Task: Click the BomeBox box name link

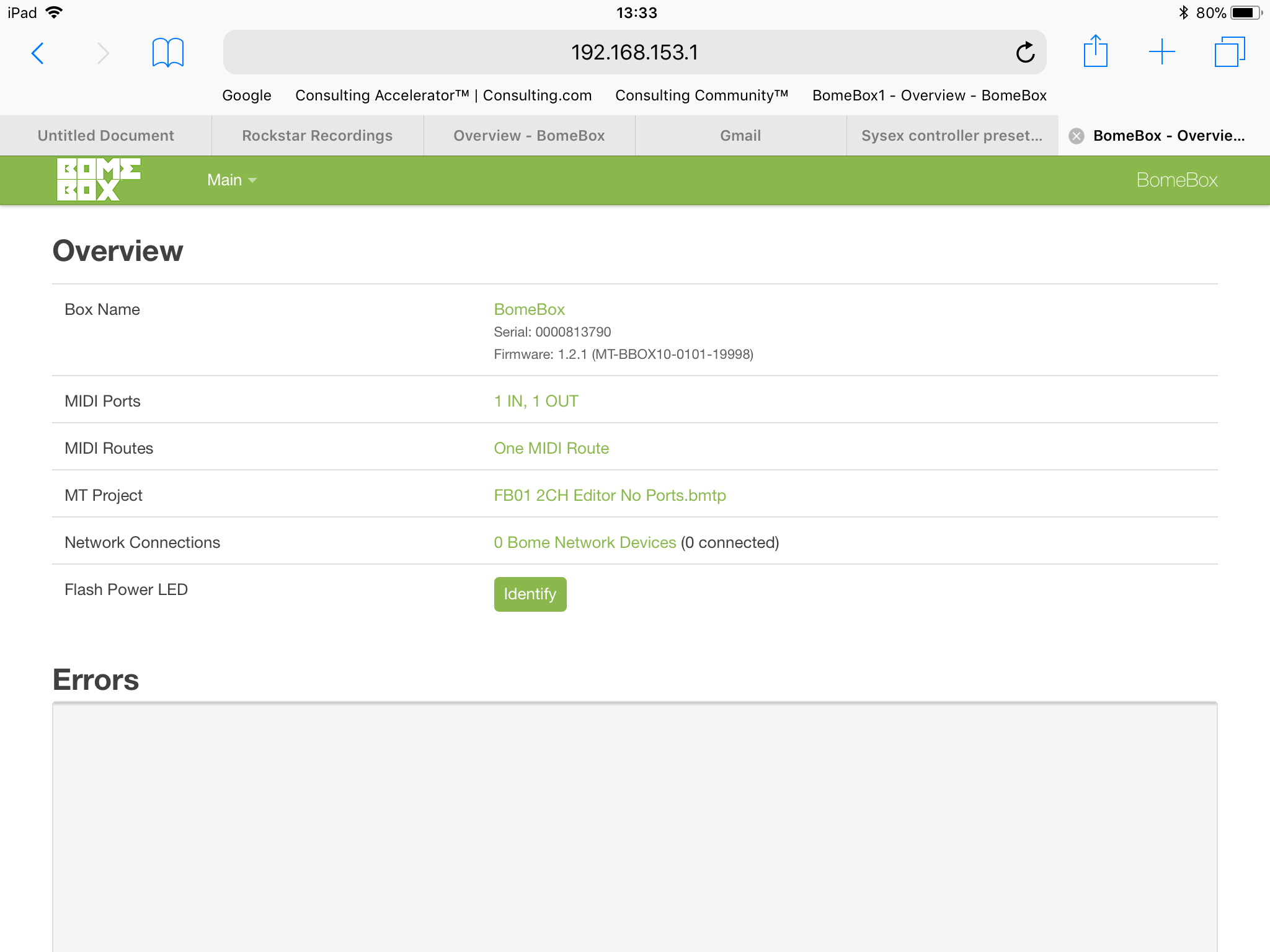Action: click(529, 309)
